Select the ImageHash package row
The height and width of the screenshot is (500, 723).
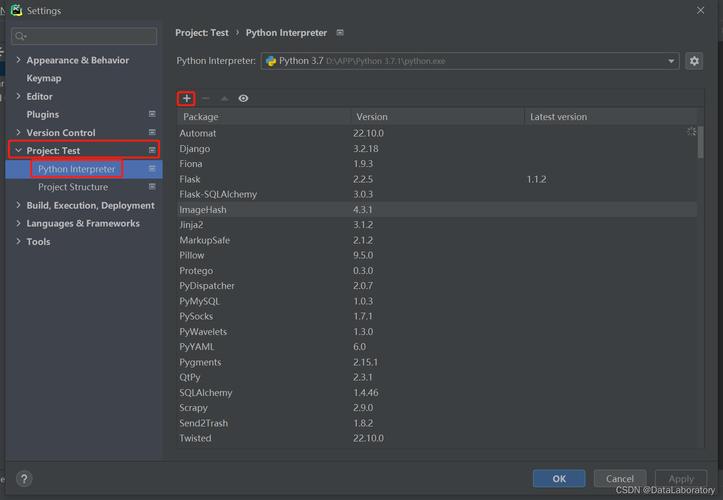(x=437, y=209)
